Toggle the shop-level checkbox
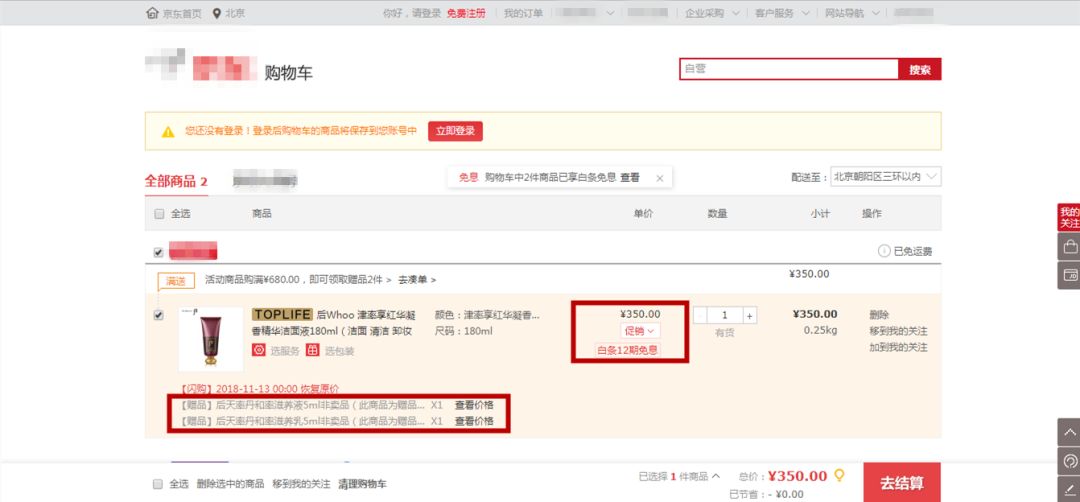Image resolution: width=1080 pixels, height=502 pixels. click(159, 252)
